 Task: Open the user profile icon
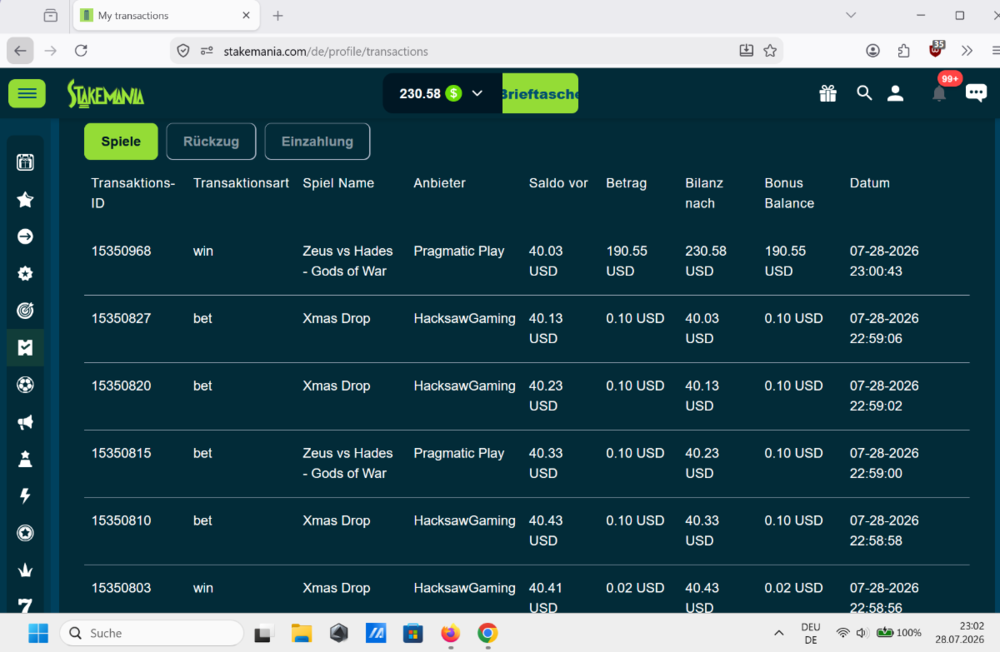895,94
